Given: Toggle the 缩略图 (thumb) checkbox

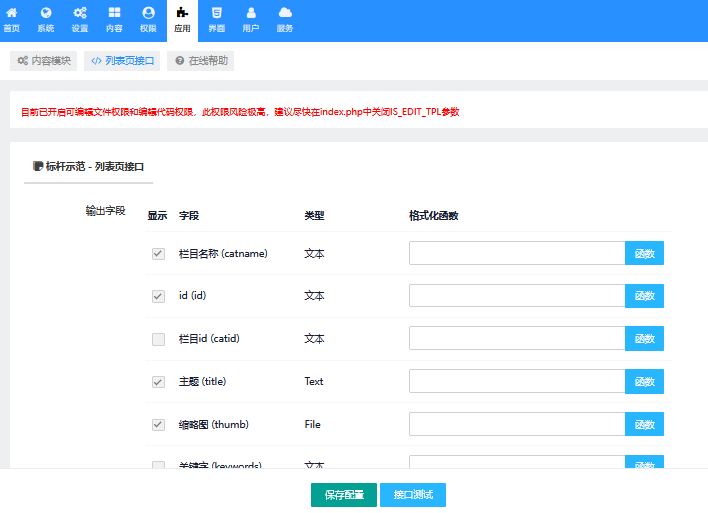Looking at the screenshot, I should (x=158, y=425).
